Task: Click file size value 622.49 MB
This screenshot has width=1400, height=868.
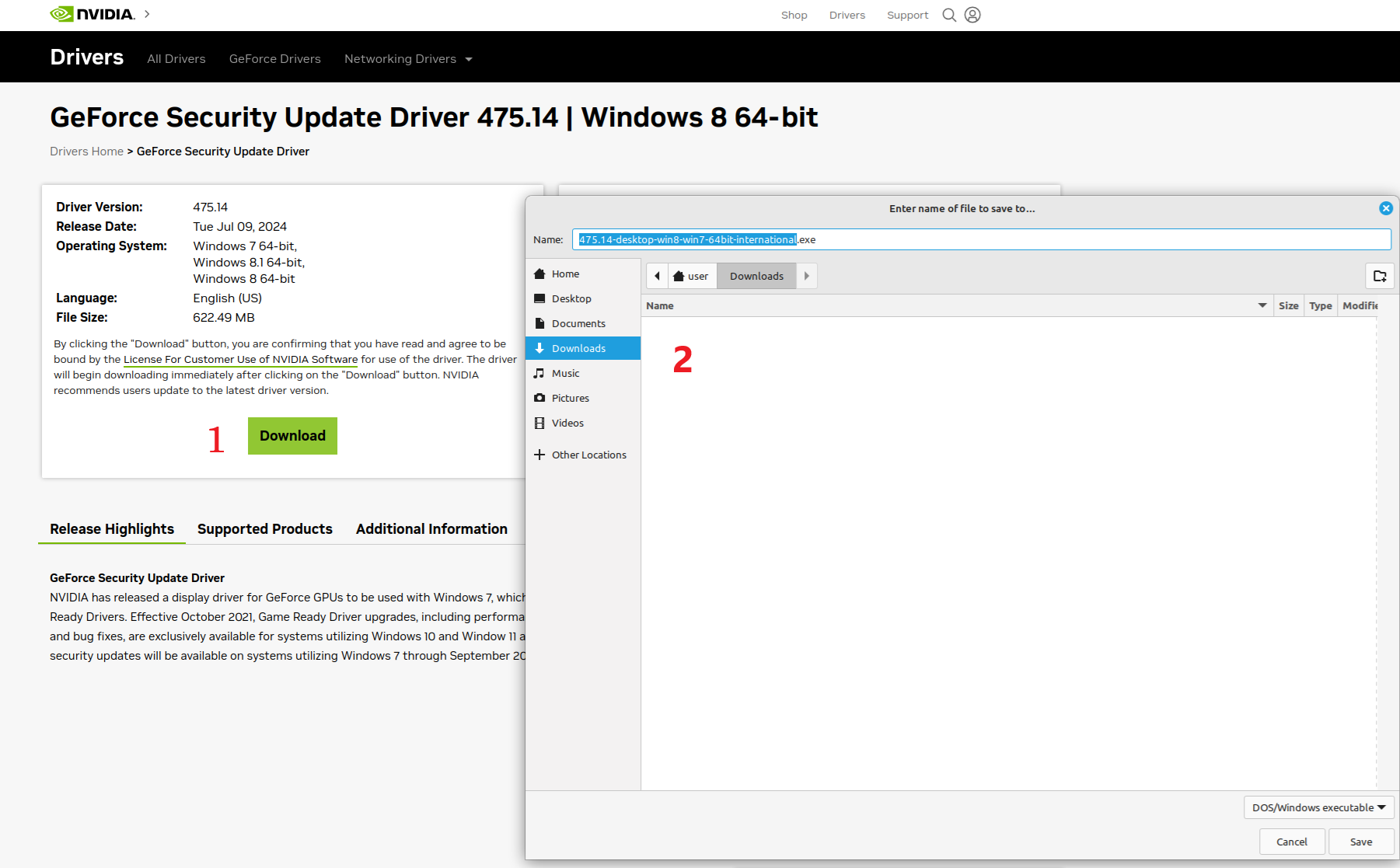Action: click(223, 317)
